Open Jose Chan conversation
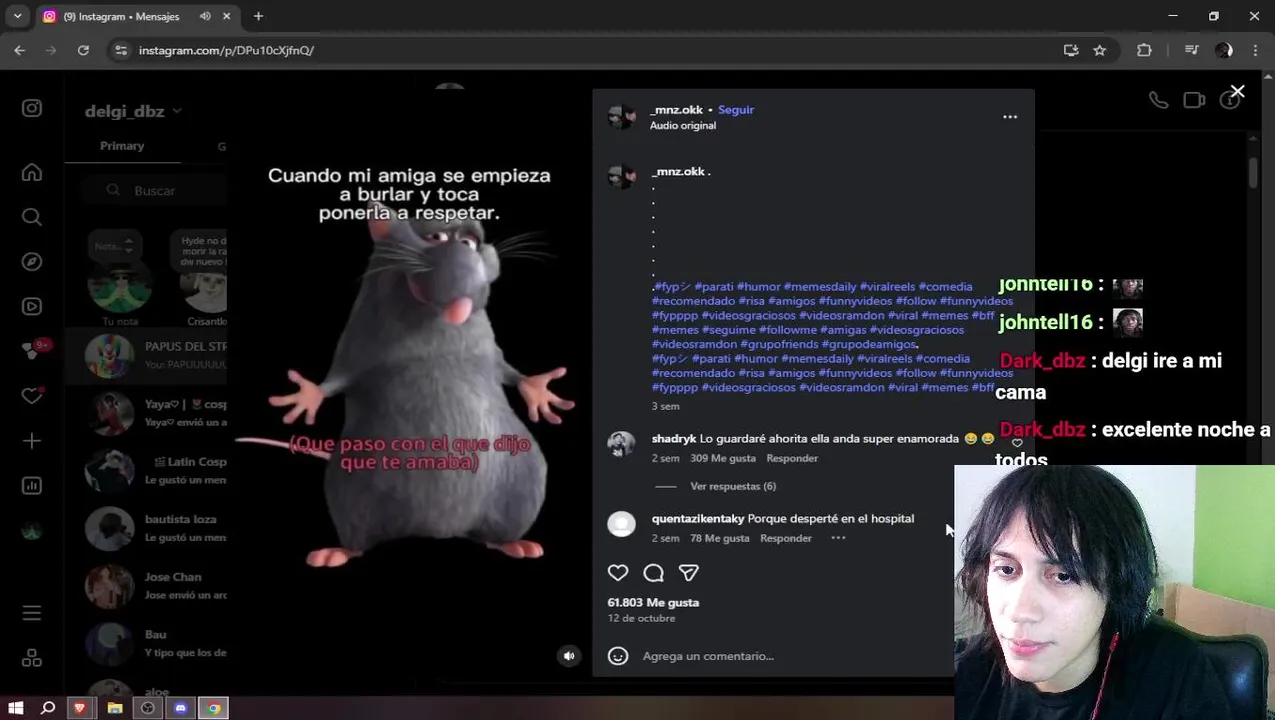Image resolution: width=1275 pixels, height=720 pixels. (146, 586)
